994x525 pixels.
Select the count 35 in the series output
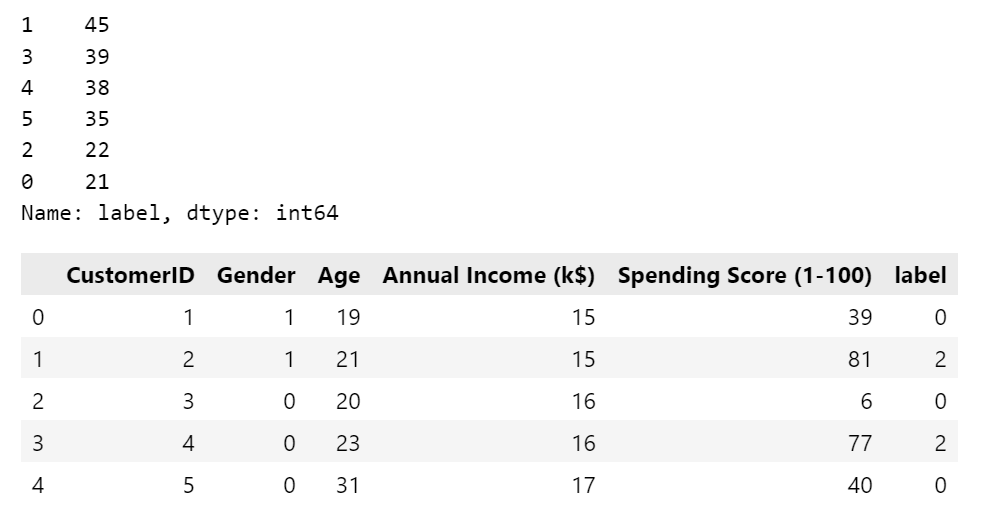[97, 119]
